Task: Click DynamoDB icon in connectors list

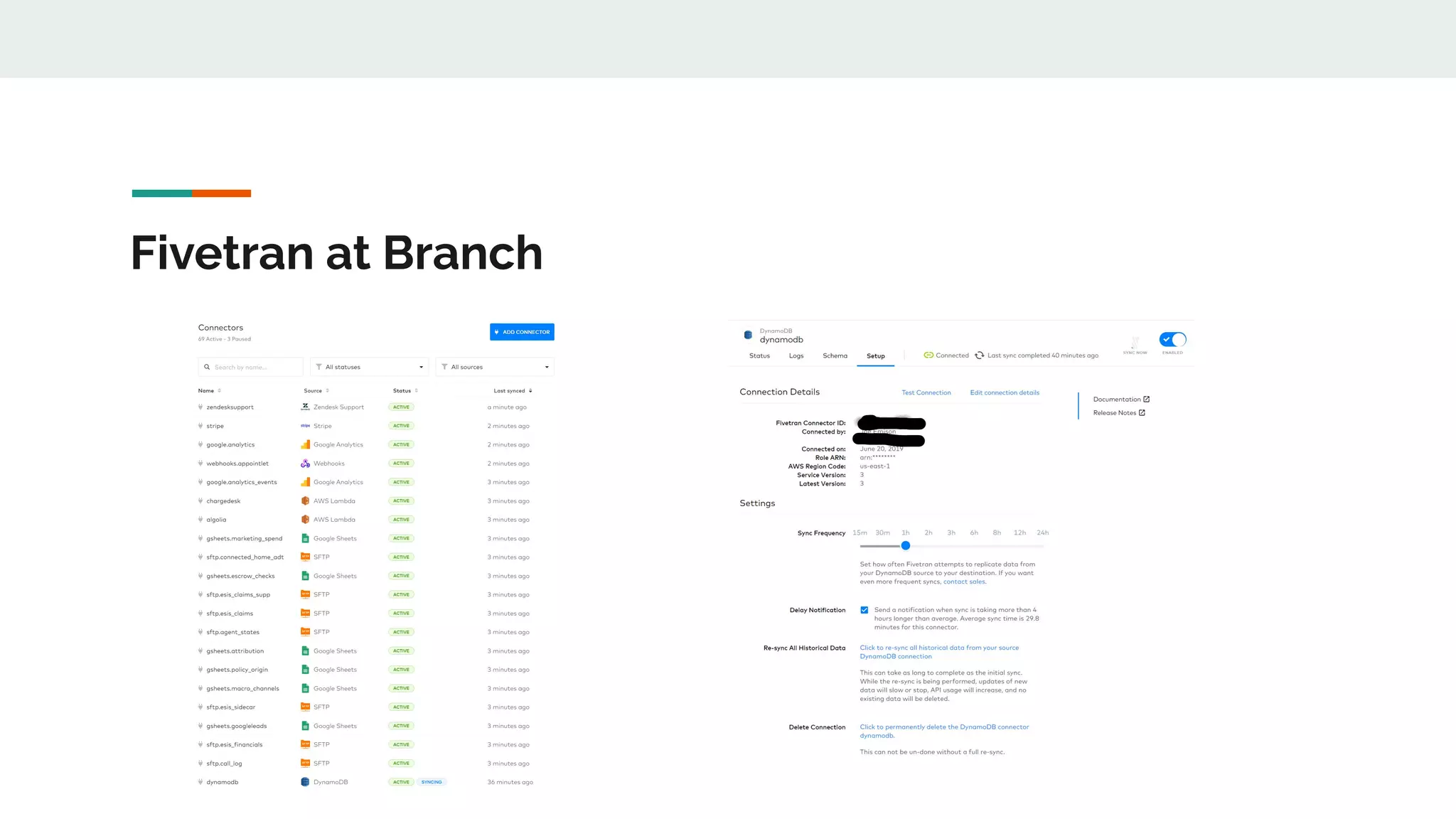Action: click(x=305, y=782)
